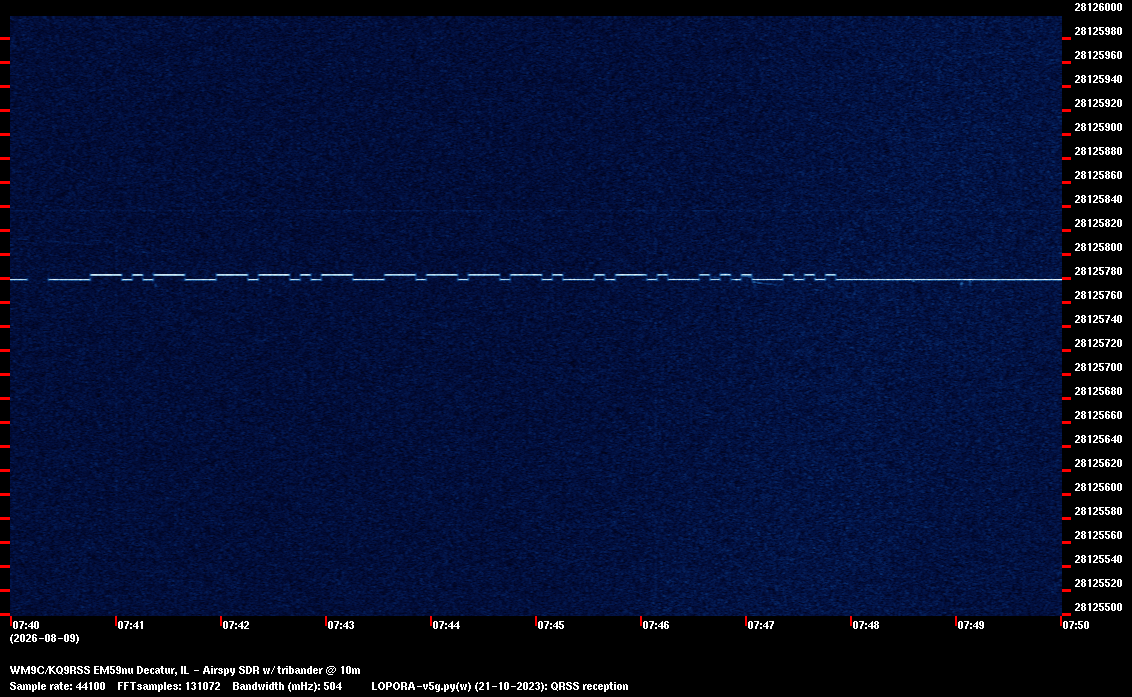This screenshot has height=697, width=1132.
Task: Click the 07:49 time label
Action: (x=971, y=625)
